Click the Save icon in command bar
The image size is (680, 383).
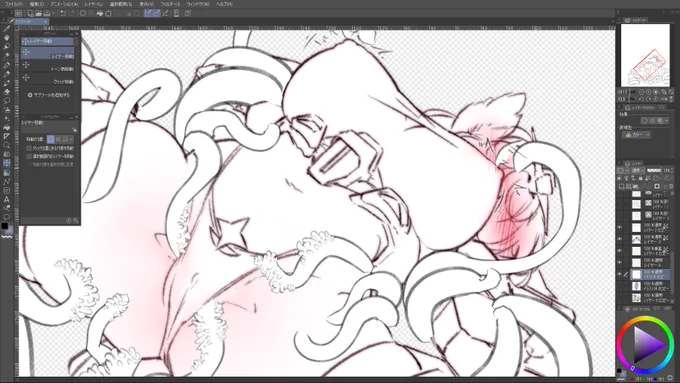47,13
